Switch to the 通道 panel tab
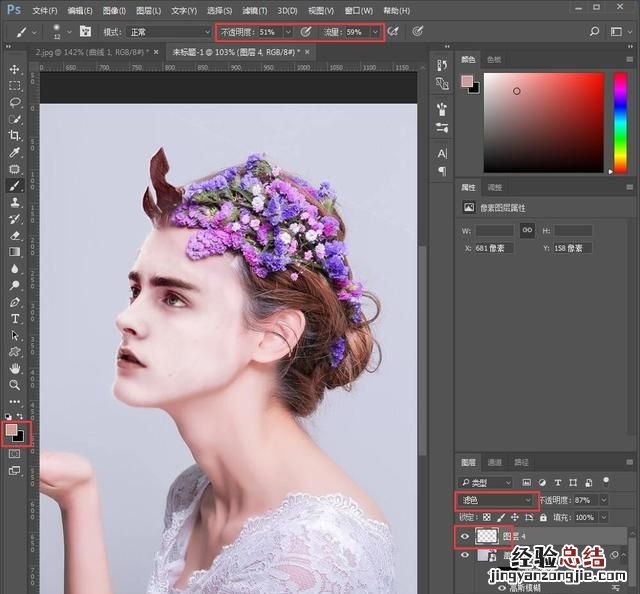 tap(496, 463)
